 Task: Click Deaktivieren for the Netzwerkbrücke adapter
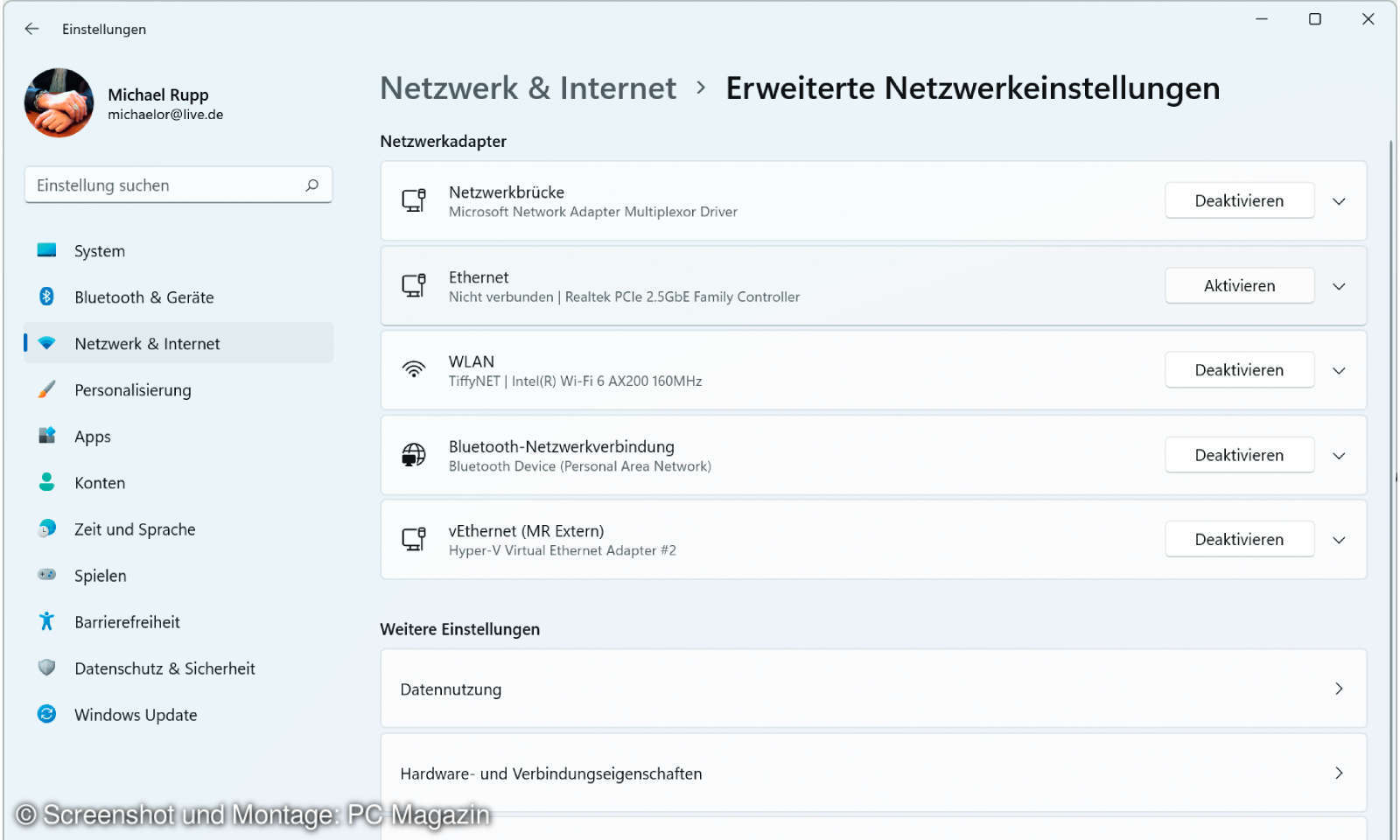[x=1239, y=200]
